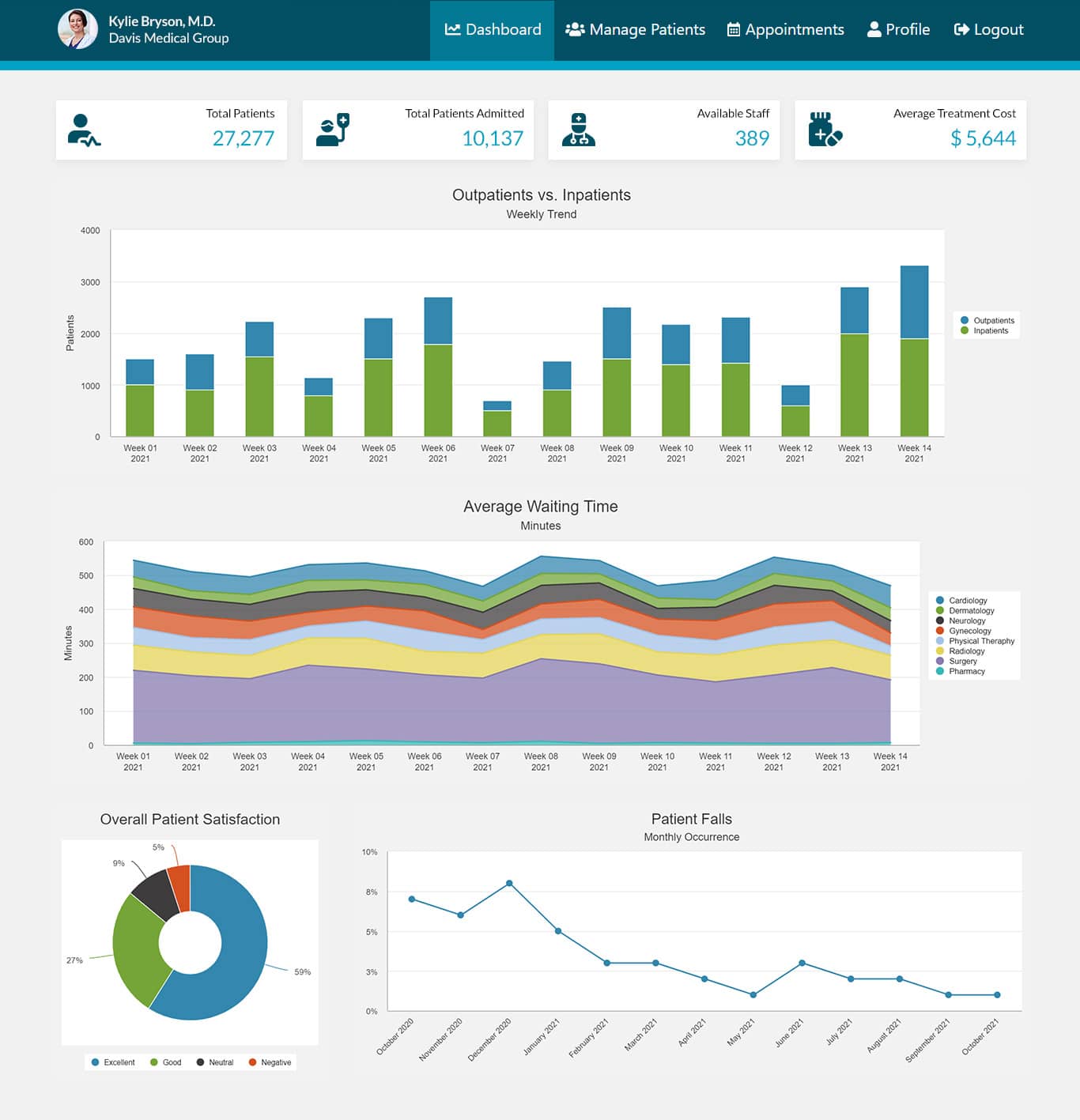
Task: Click the chart icon beside Dashboard
Action: pos(452,29)
